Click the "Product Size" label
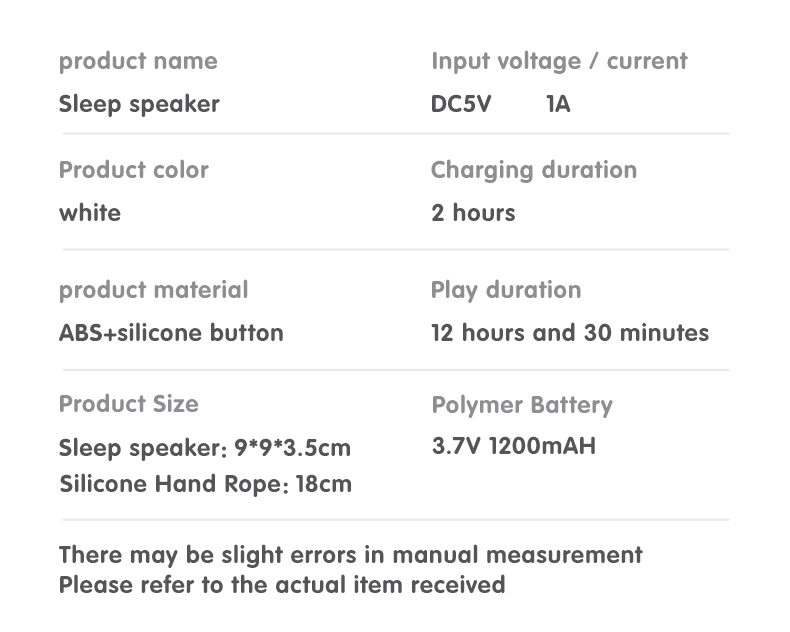Screen dimensions: 790x632 click(129, 404)
